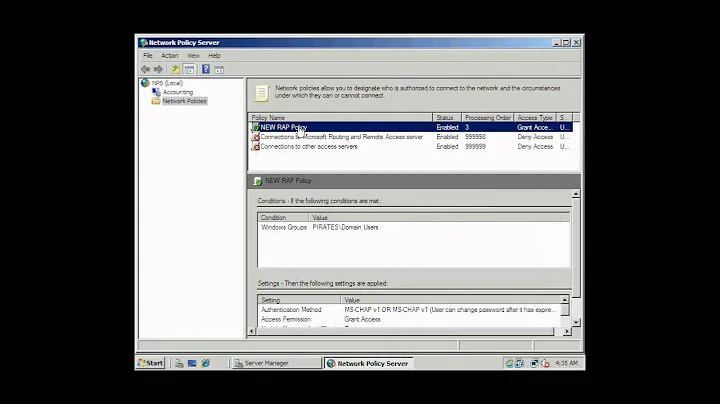The width and height of the screenshot is (720, 404).
Task: Click horizontal scroll left arrow
Action: [x=252, y=331]
